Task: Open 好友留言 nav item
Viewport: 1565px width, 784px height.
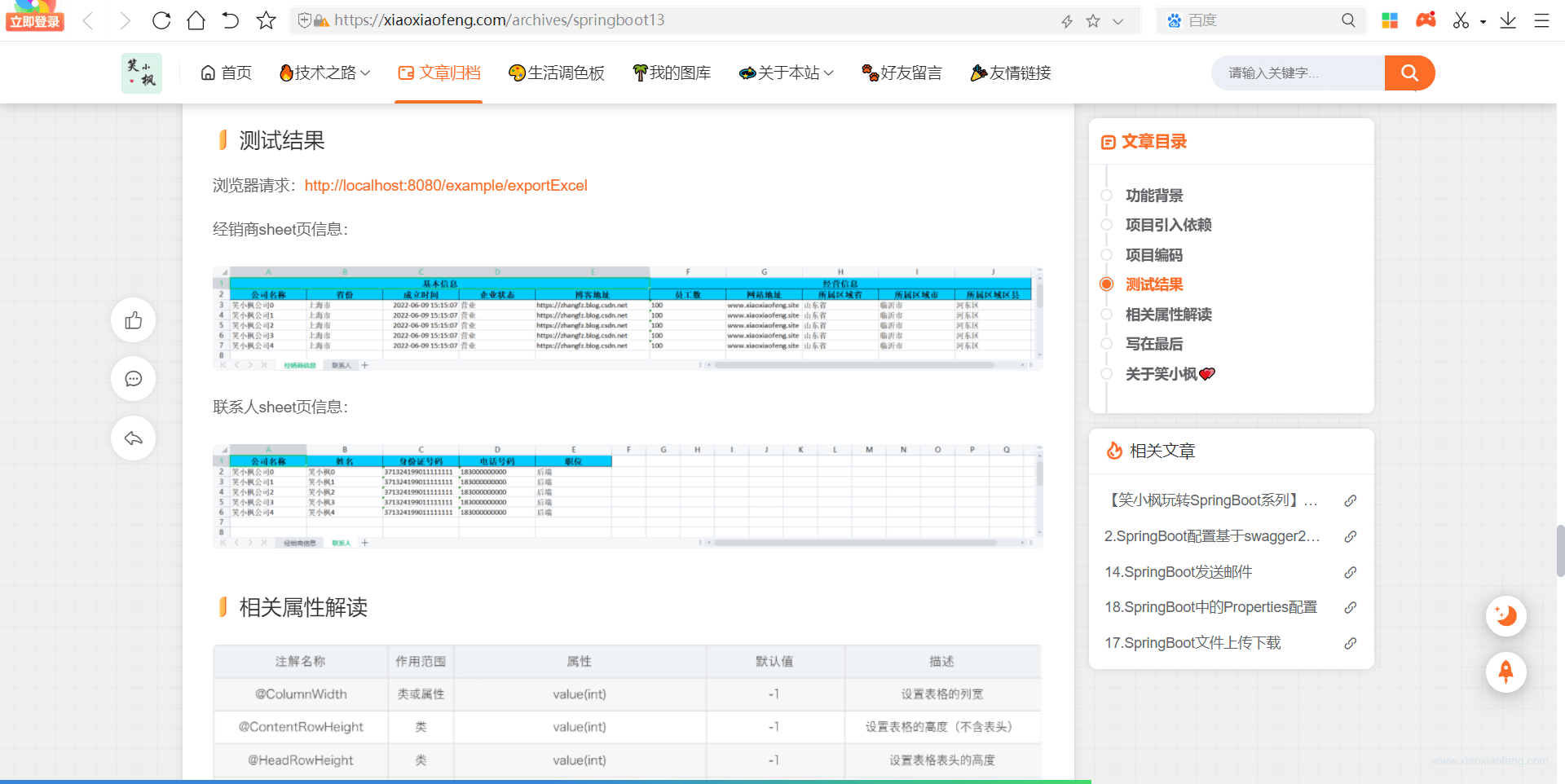Action: point(902,73)
